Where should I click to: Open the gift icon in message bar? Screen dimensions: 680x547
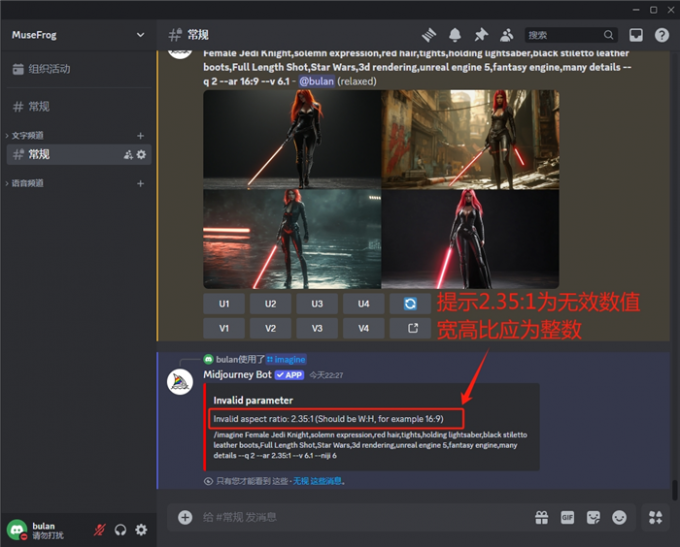click(541, 517)
